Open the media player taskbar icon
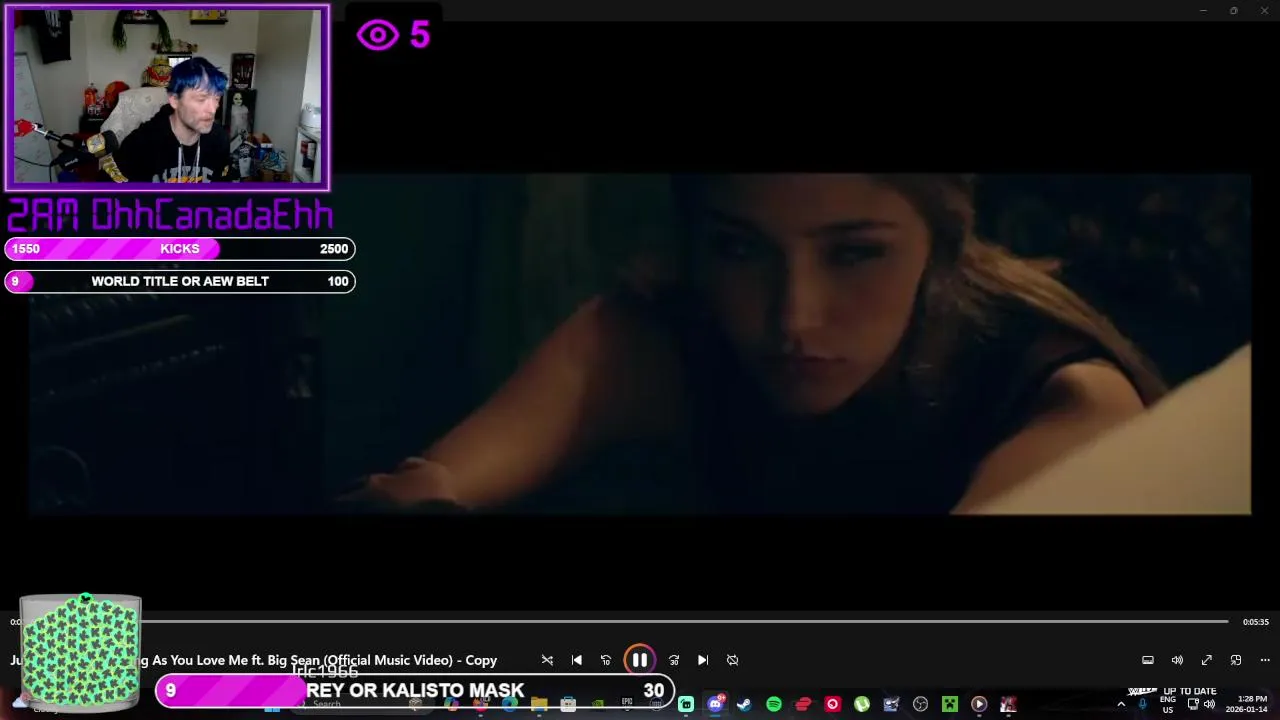This screenshot has width=1280, height=720. [x=979, y=704]
